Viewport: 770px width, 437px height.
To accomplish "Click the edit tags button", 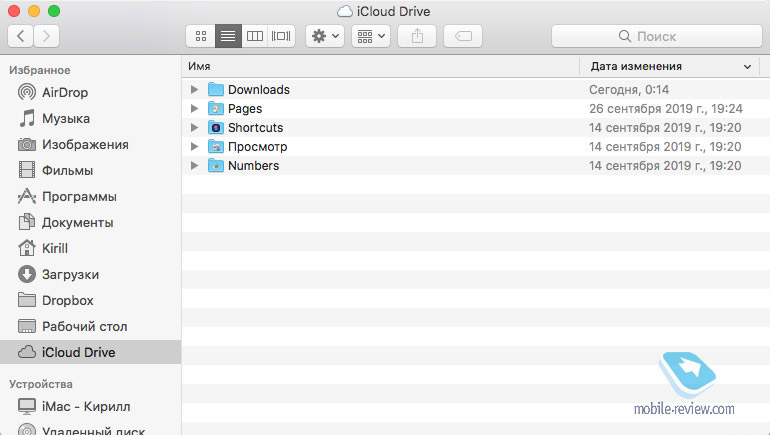I will coord(463,36).
